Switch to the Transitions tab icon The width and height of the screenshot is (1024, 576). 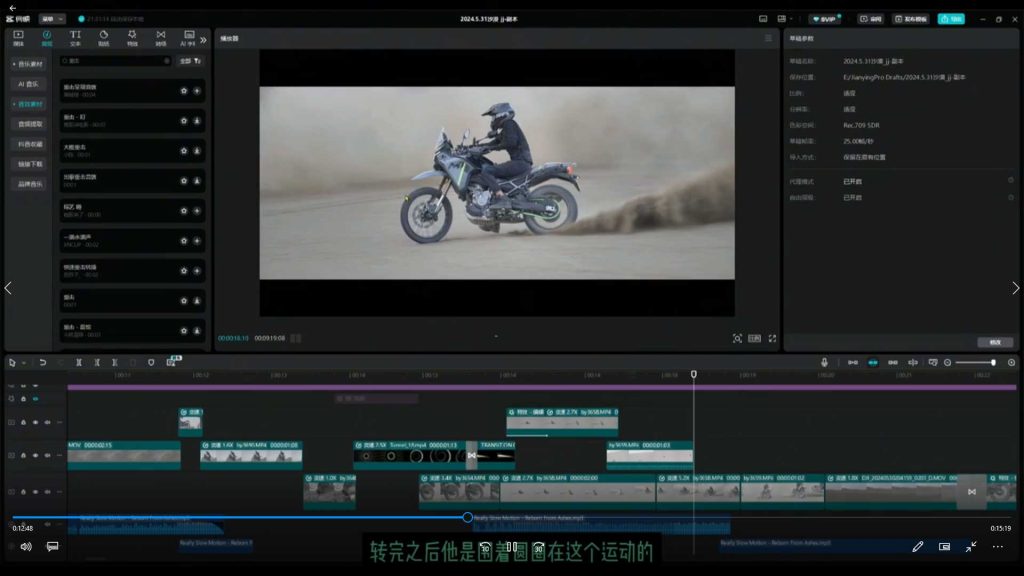161,38
